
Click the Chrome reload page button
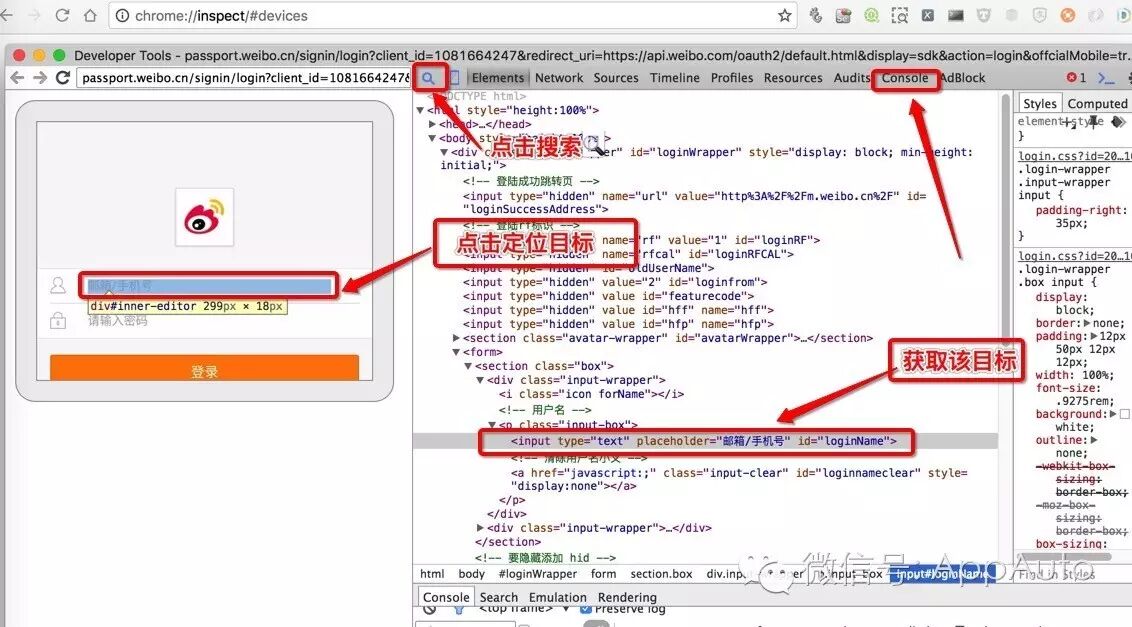coord(62,15)
